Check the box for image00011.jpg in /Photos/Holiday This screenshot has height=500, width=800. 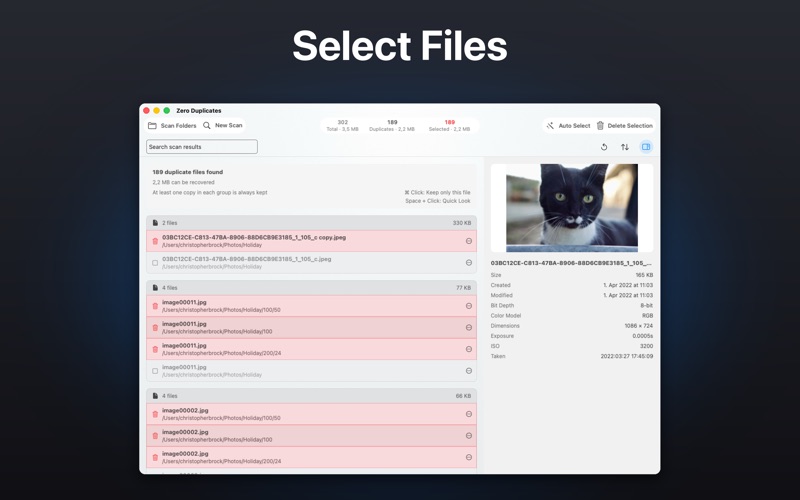[155, 371]
